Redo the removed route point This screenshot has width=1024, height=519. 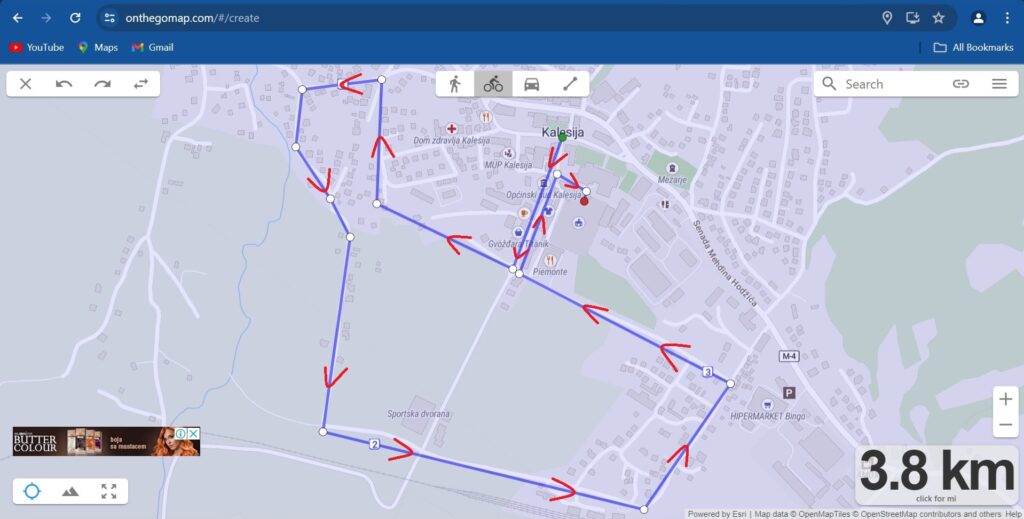[103, 84]
